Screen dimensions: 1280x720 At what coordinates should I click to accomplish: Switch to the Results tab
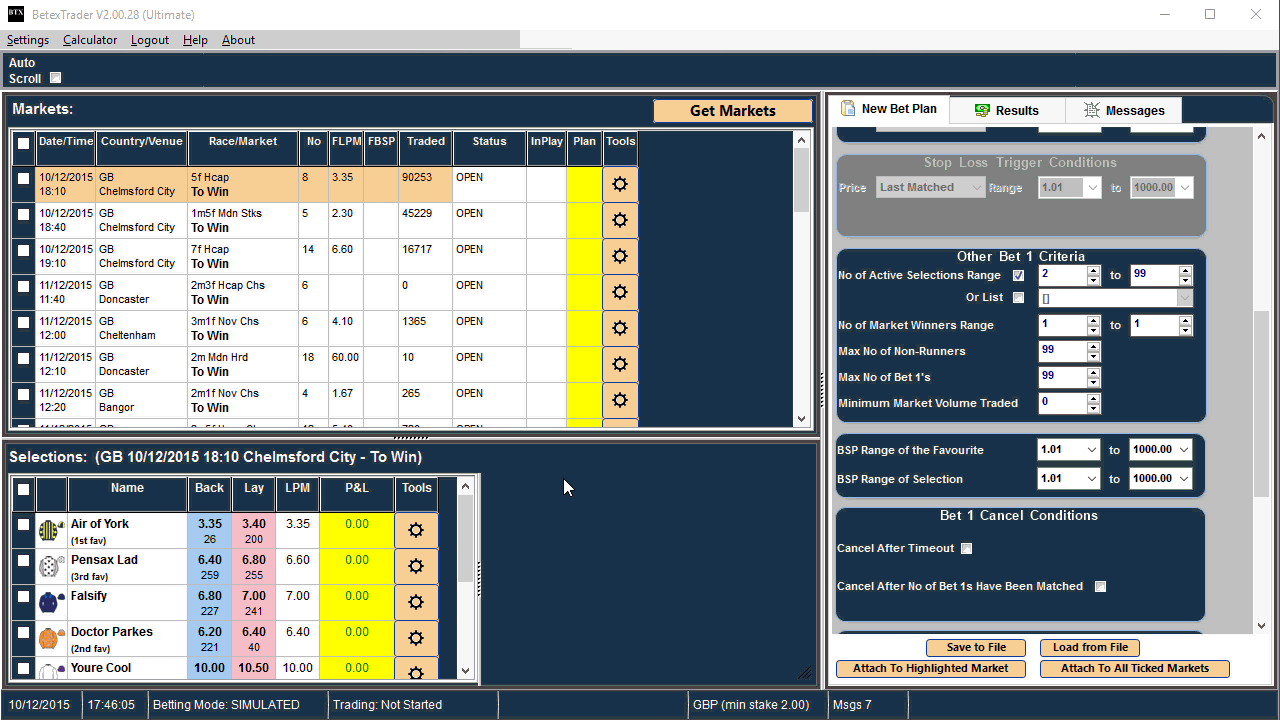[1007, 110]
